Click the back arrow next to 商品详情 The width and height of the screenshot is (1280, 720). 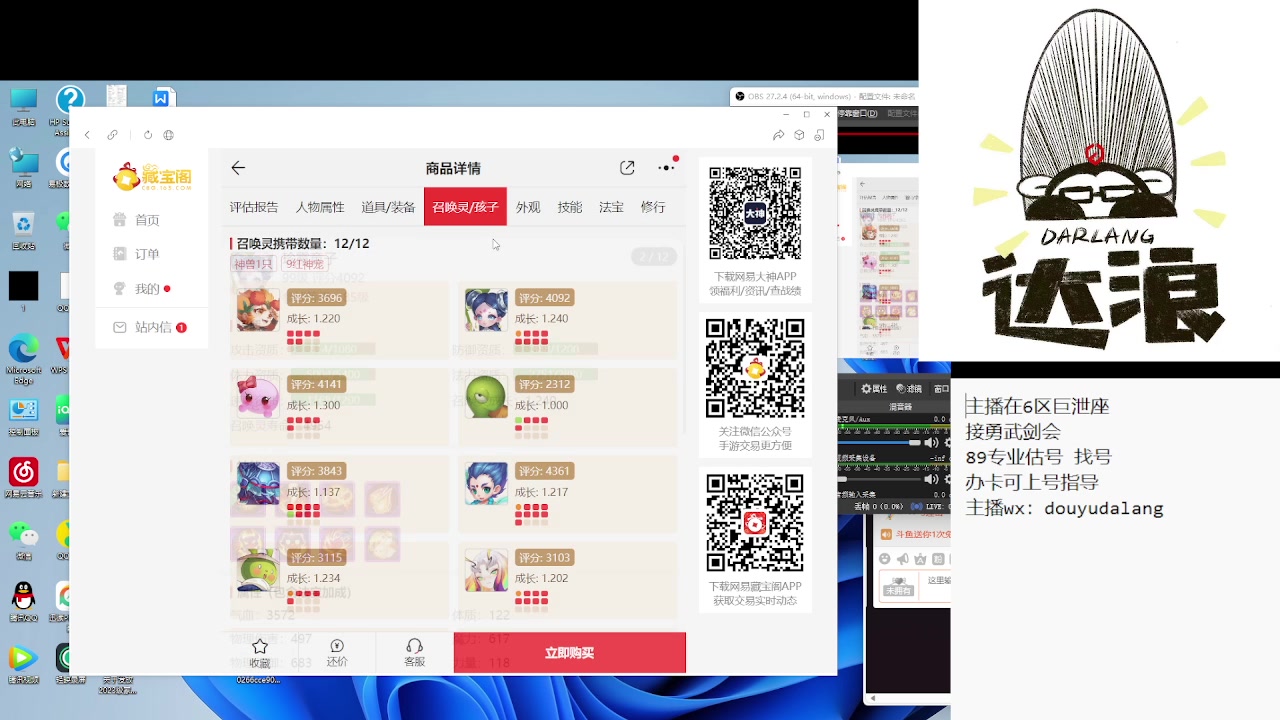[x=238, y=168]
